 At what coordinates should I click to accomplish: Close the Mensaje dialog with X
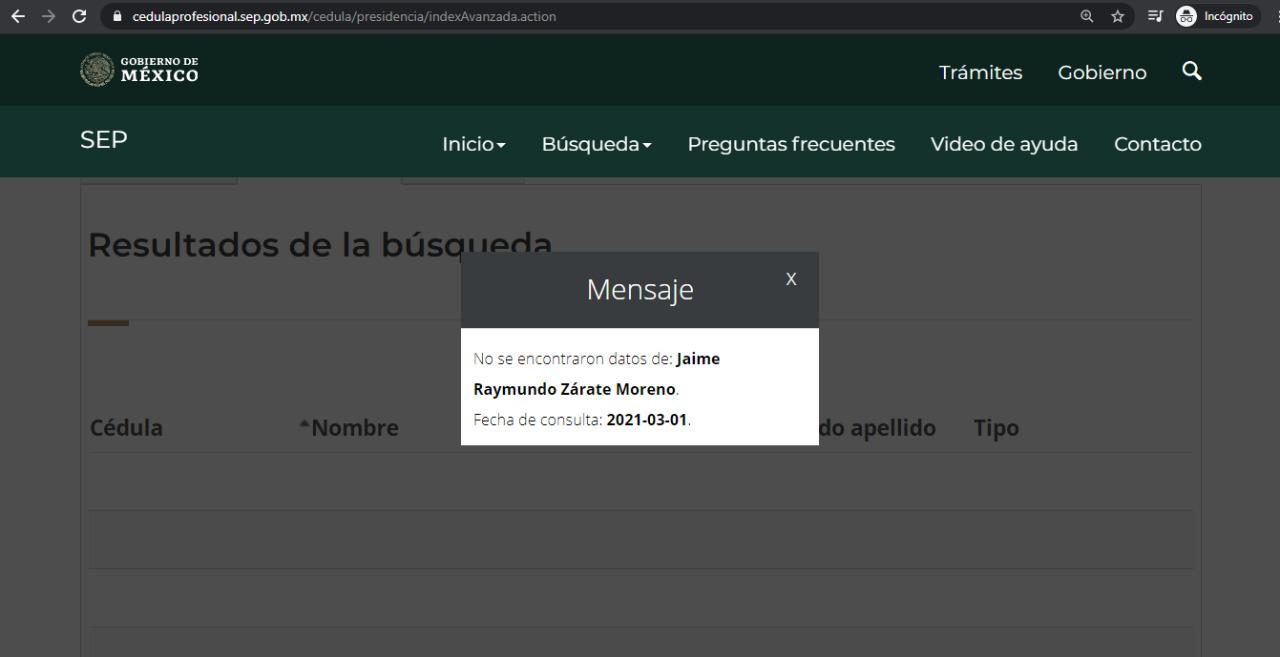(x=791, y=279)
